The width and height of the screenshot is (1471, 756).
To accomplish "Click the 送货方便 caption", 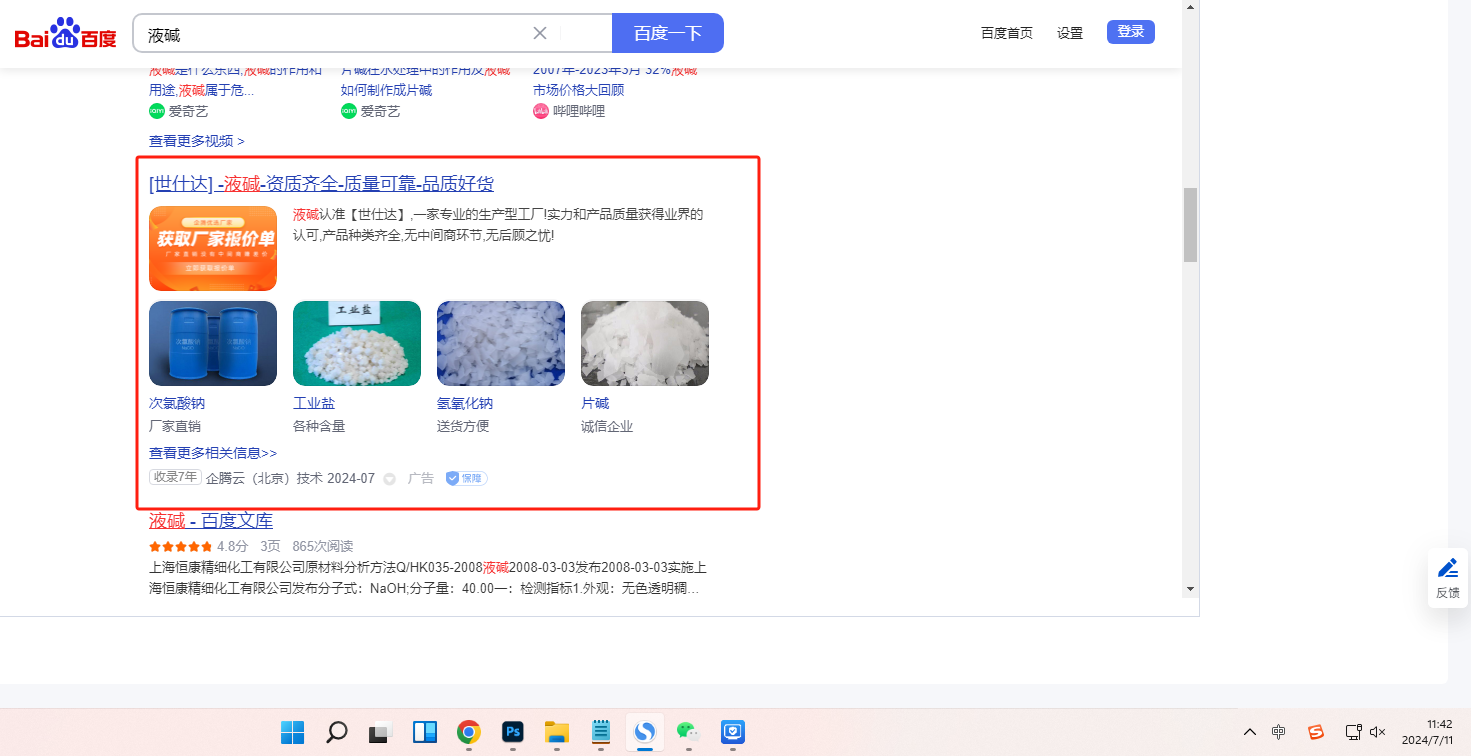I will pyautogui.click(x=463, y=426).
